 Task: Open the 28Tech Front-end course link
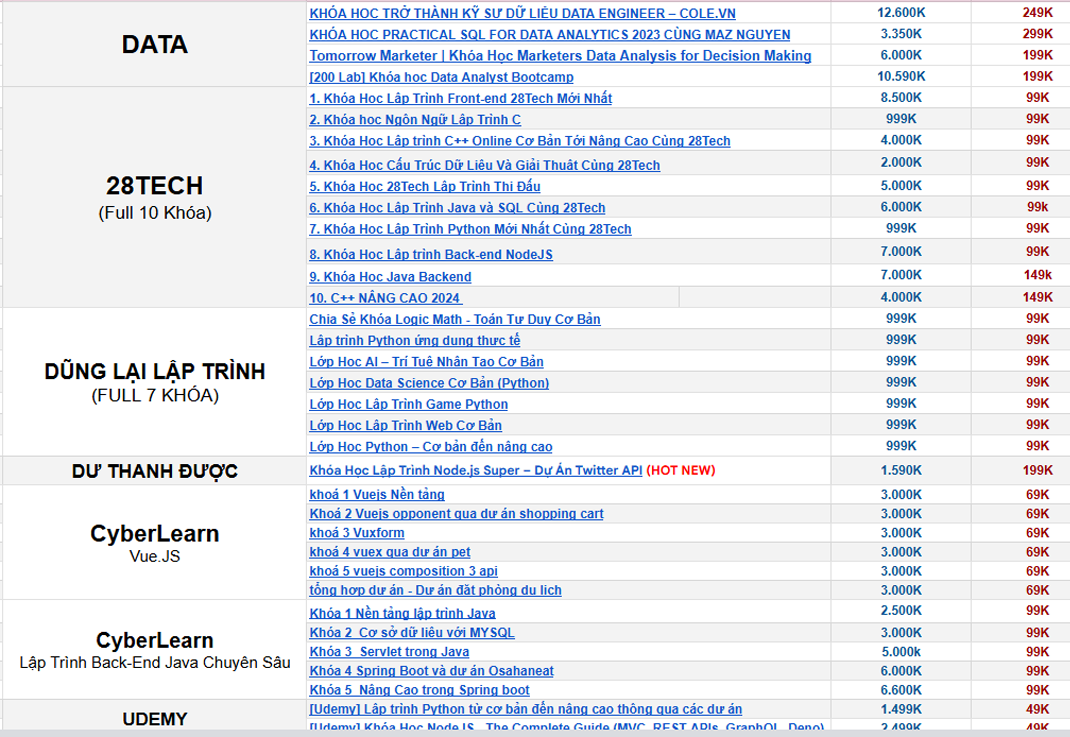[460, 98]
